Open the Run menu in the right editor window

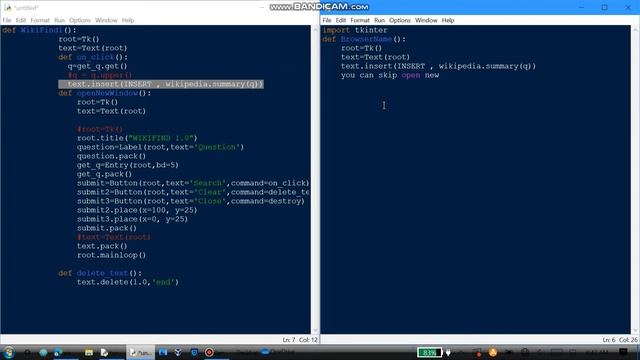pos(380,20)
